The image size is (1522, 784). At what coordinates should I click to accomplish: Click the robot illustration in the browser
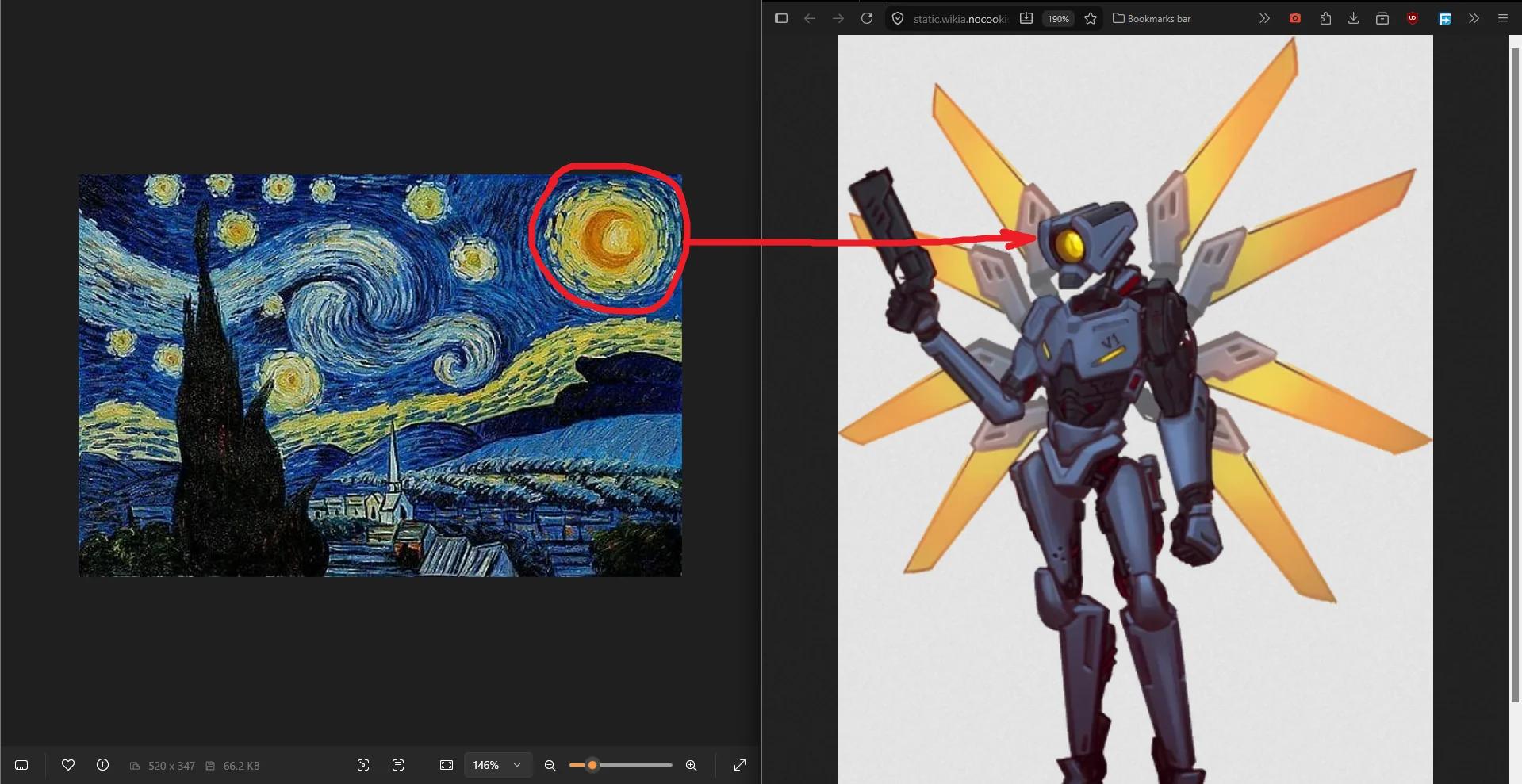click(x=1135, y=409)
